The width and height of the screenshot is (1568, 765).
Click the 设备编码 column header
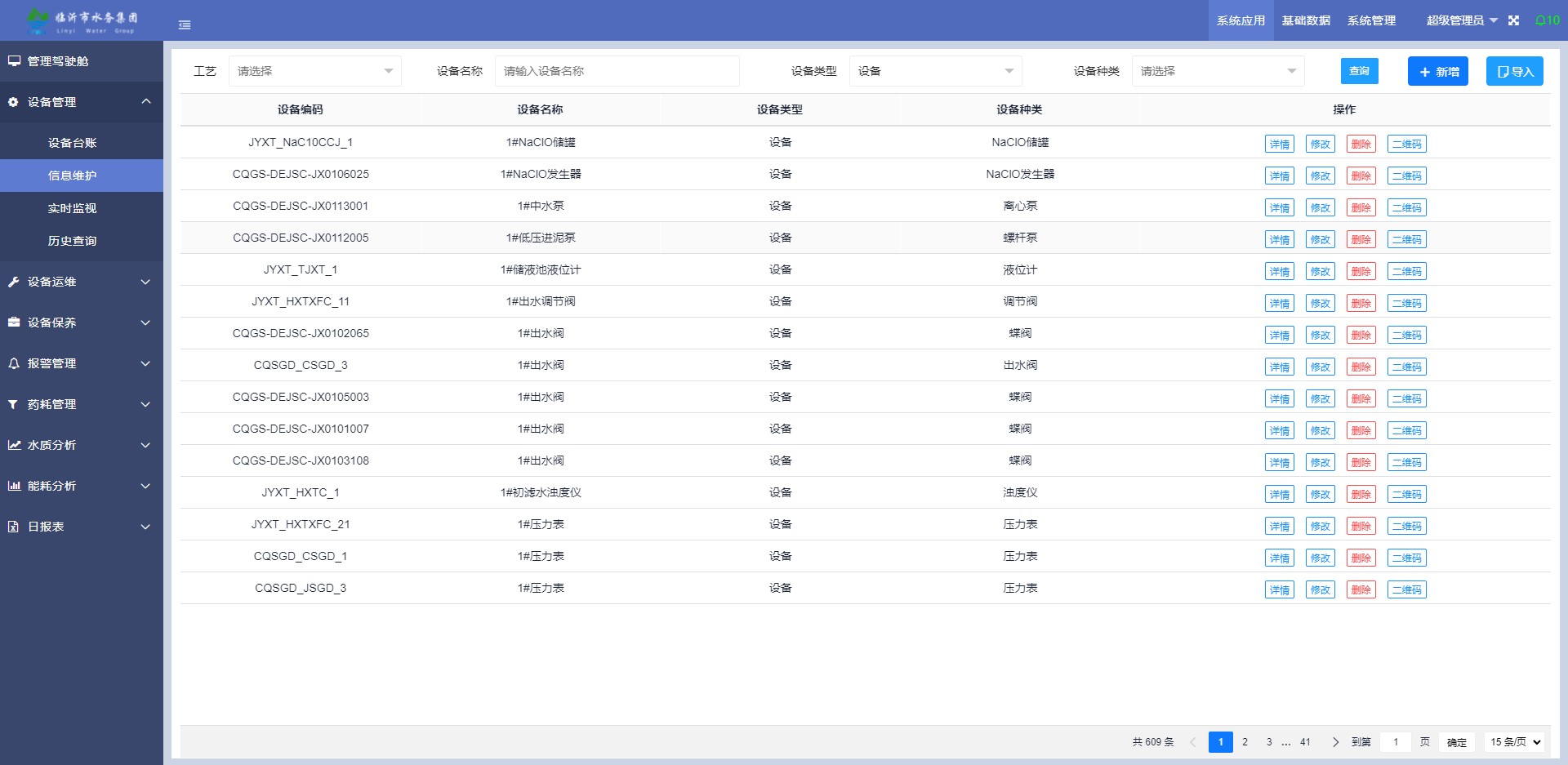(301, 109)
